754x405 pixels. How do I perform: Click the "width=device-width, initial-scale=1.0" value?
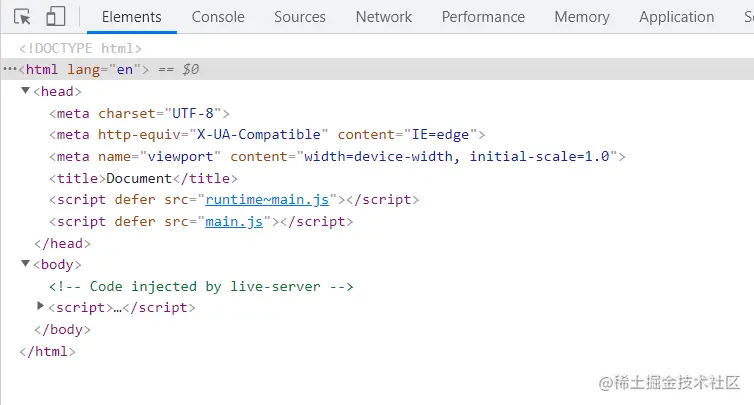pos(457,156)
